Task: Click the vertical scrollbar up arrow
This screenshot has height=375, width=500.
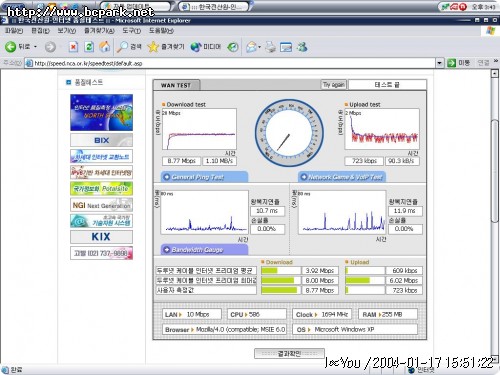Action: tap(495, 74)
